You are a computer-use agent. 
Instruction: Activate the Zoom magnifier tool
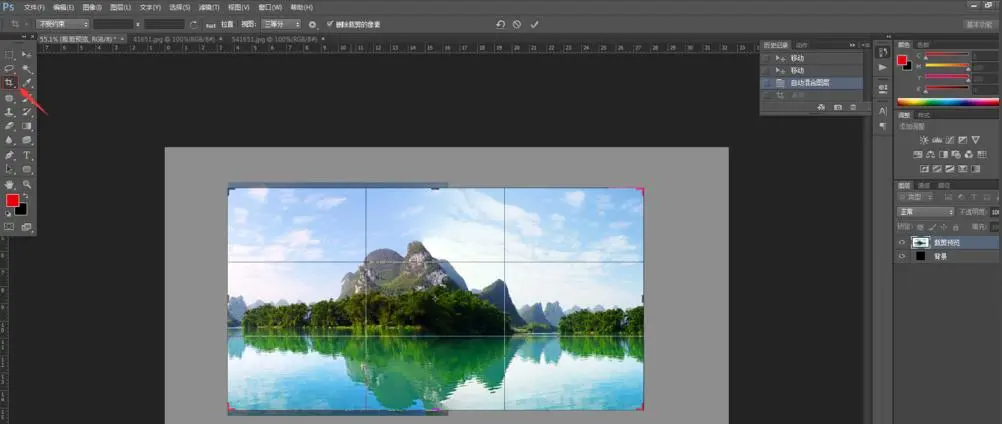coord(27,185)
